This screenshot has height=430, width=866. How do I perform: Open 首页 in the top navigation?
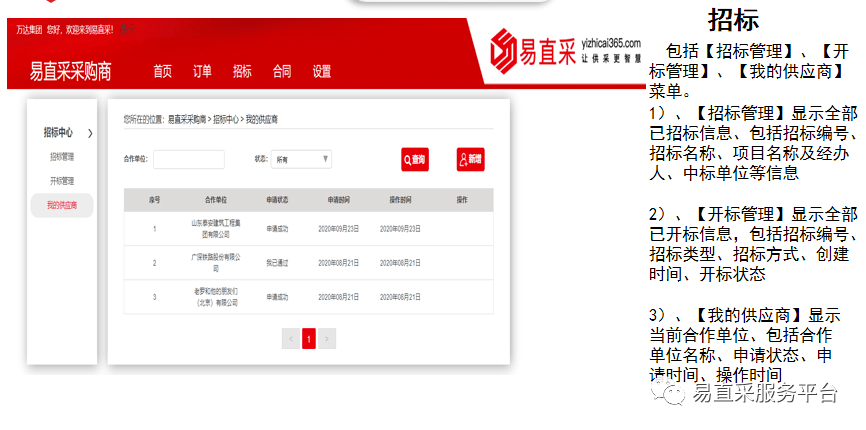click(162, 71)
